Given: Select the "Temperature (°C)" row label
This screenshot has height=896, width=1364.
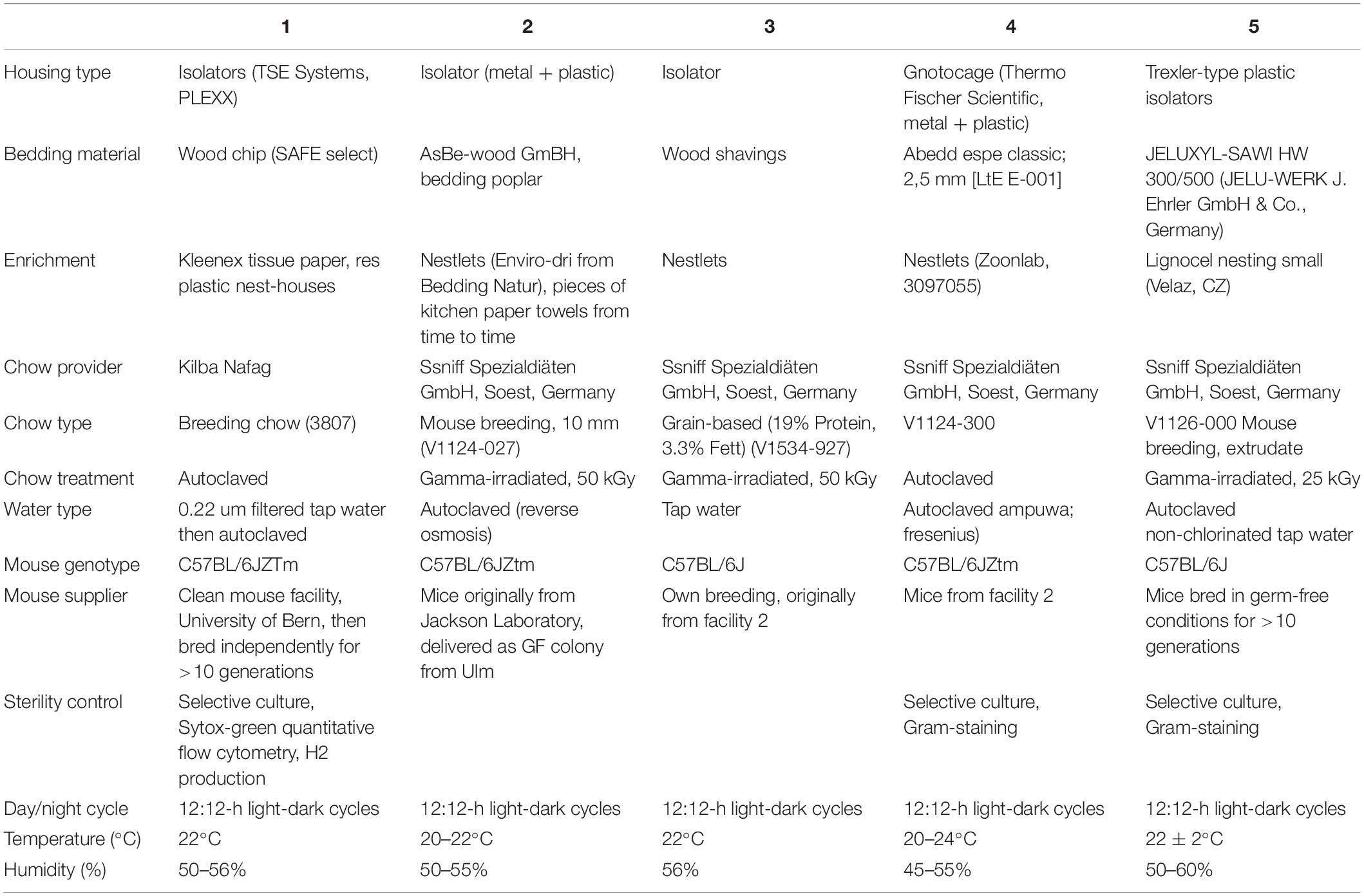Looking at the screenshot, I should tap(72, 839).
